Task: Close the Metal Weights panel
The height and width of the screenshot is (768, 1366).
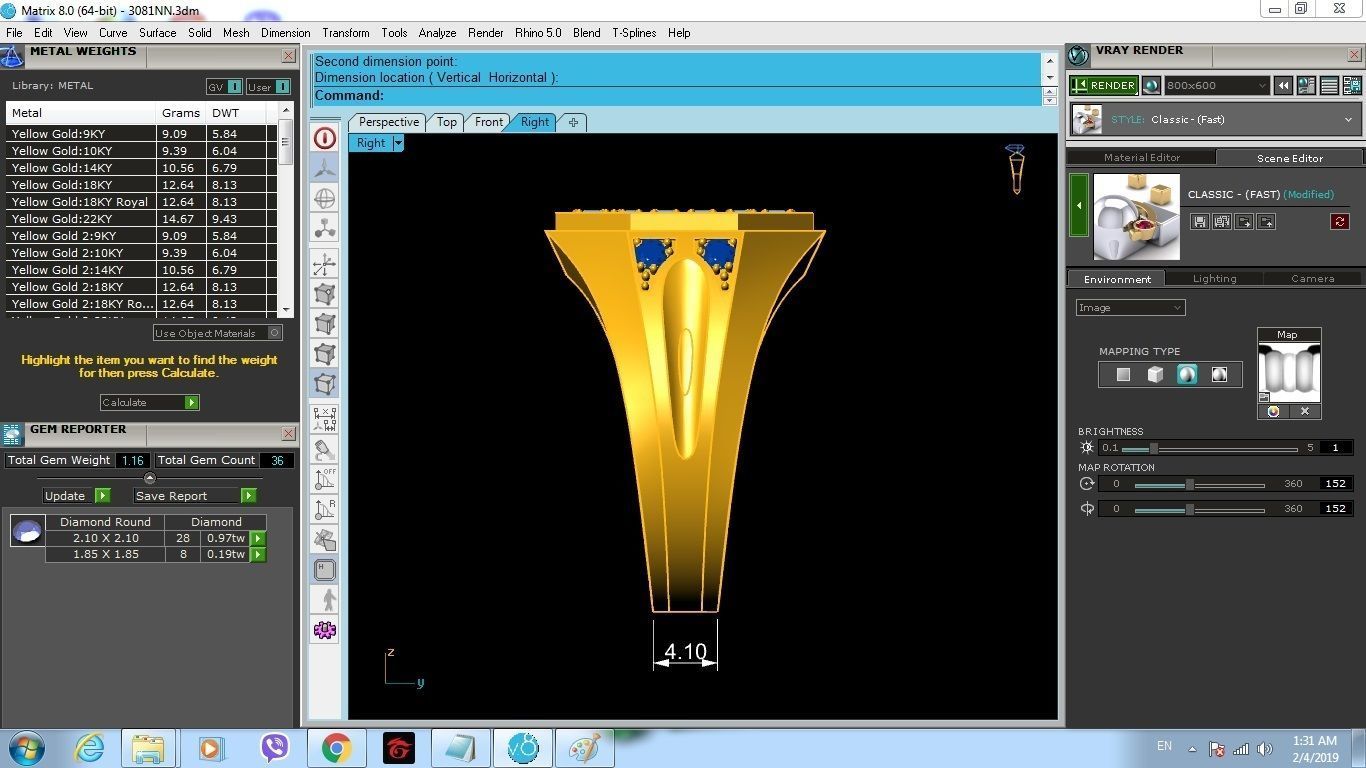Action: [288, 57]
